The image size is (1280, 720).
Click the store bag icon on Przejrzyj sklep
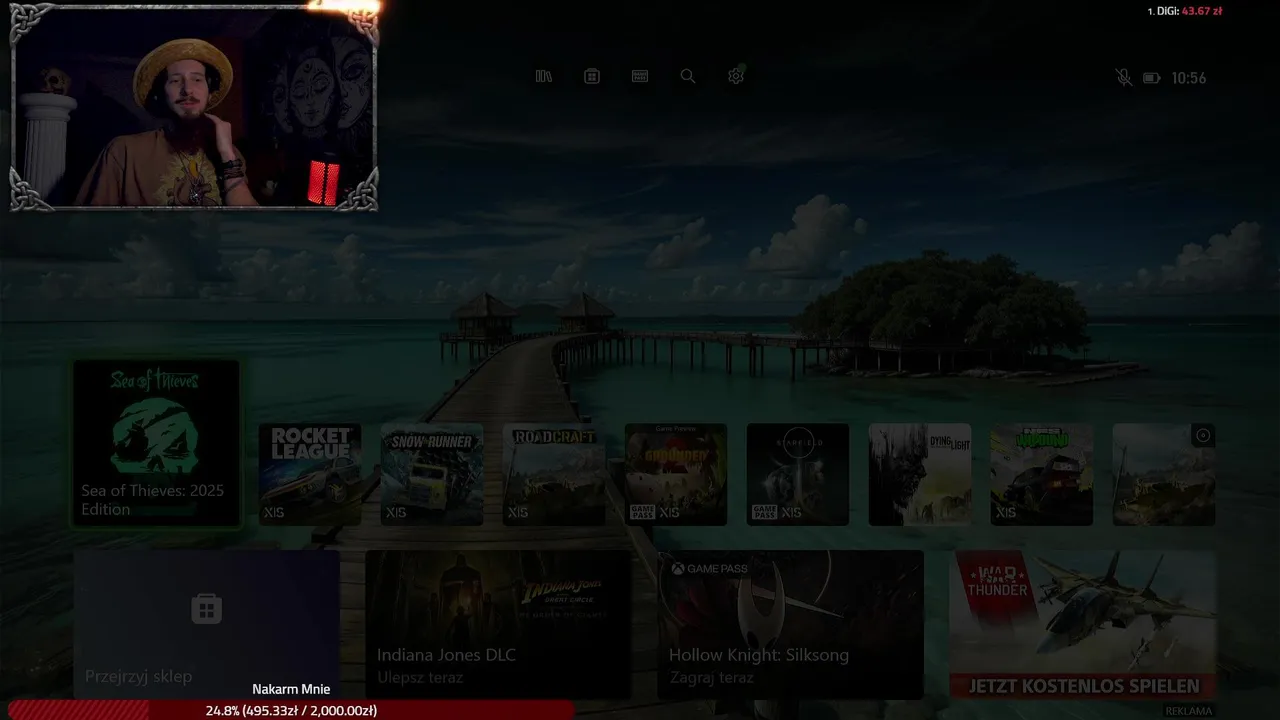point(206,609)
